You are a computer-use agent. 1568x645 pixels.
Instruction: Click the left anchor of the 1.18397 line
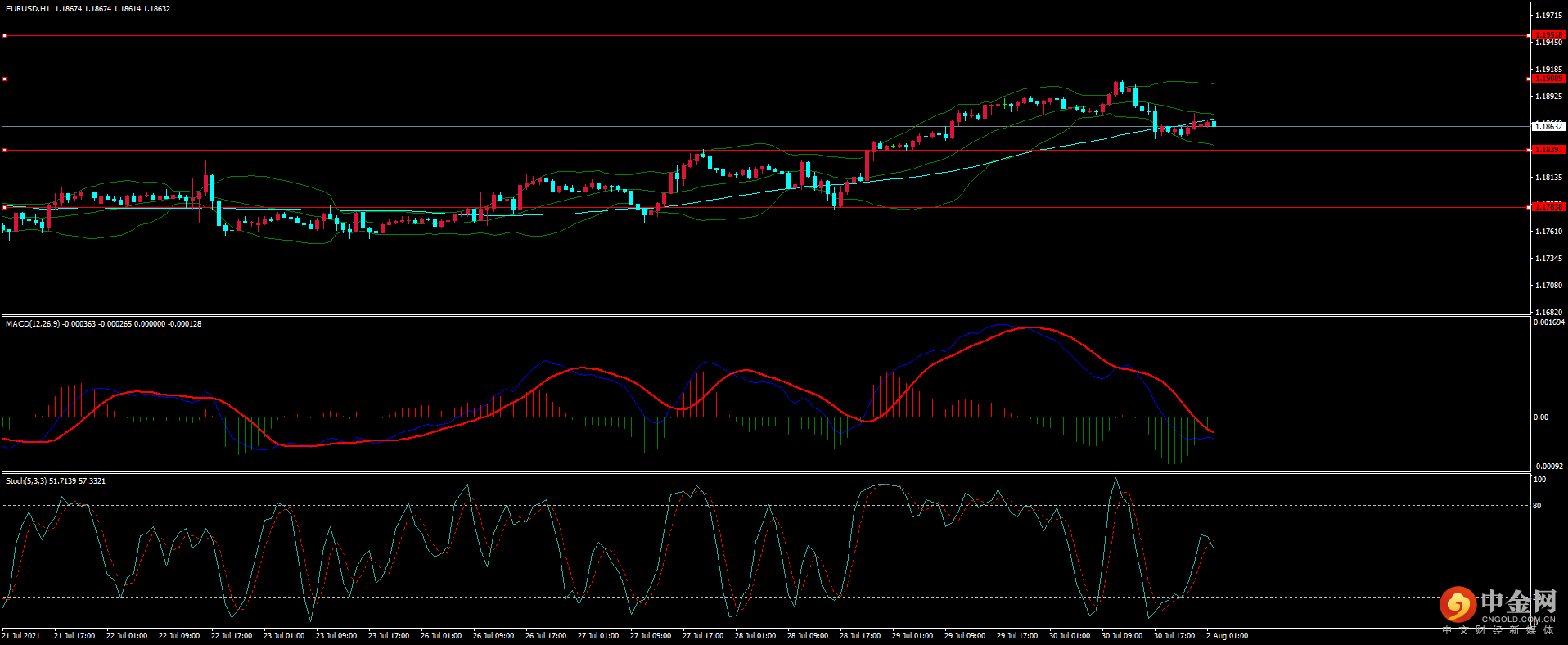pyautogui.click(x=5, y=150)
